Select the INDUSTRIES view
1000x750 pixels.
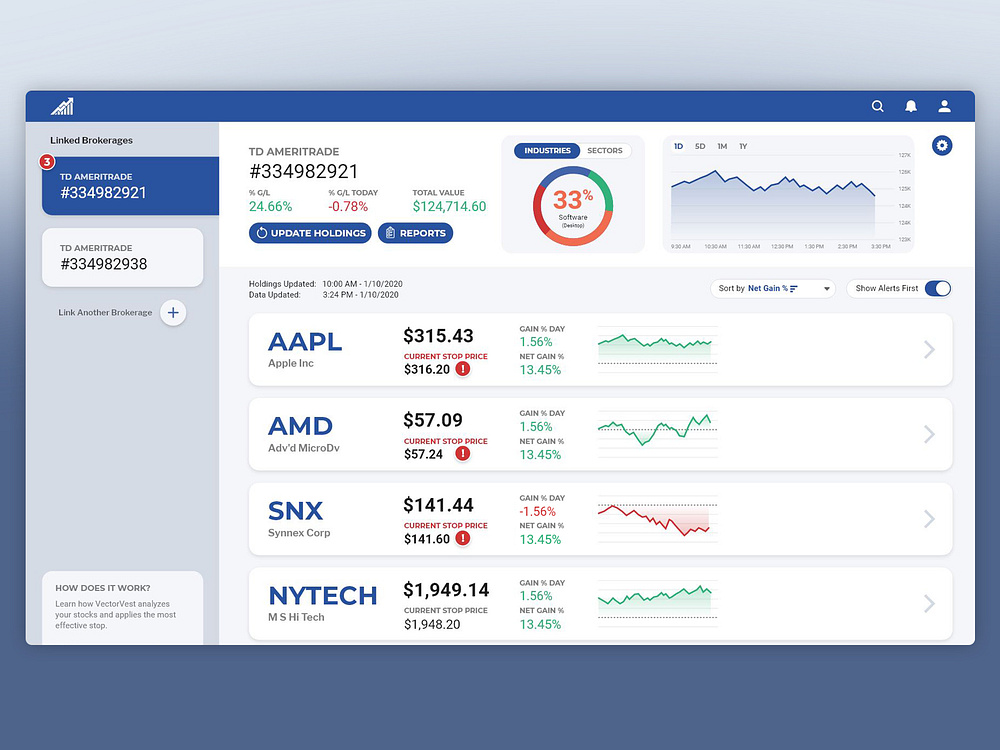point(547,150)
